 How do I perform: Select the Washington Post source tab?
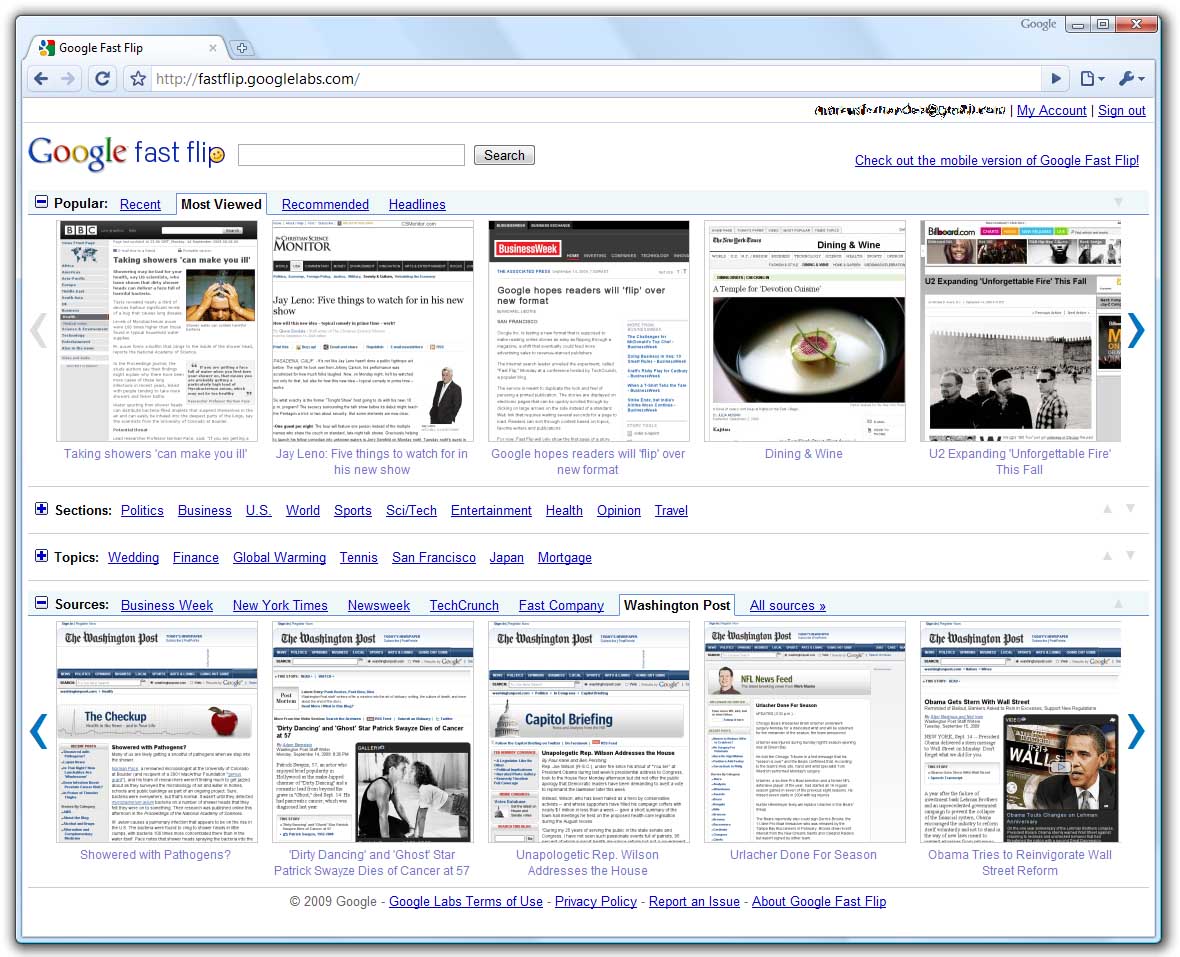(677, 606)
